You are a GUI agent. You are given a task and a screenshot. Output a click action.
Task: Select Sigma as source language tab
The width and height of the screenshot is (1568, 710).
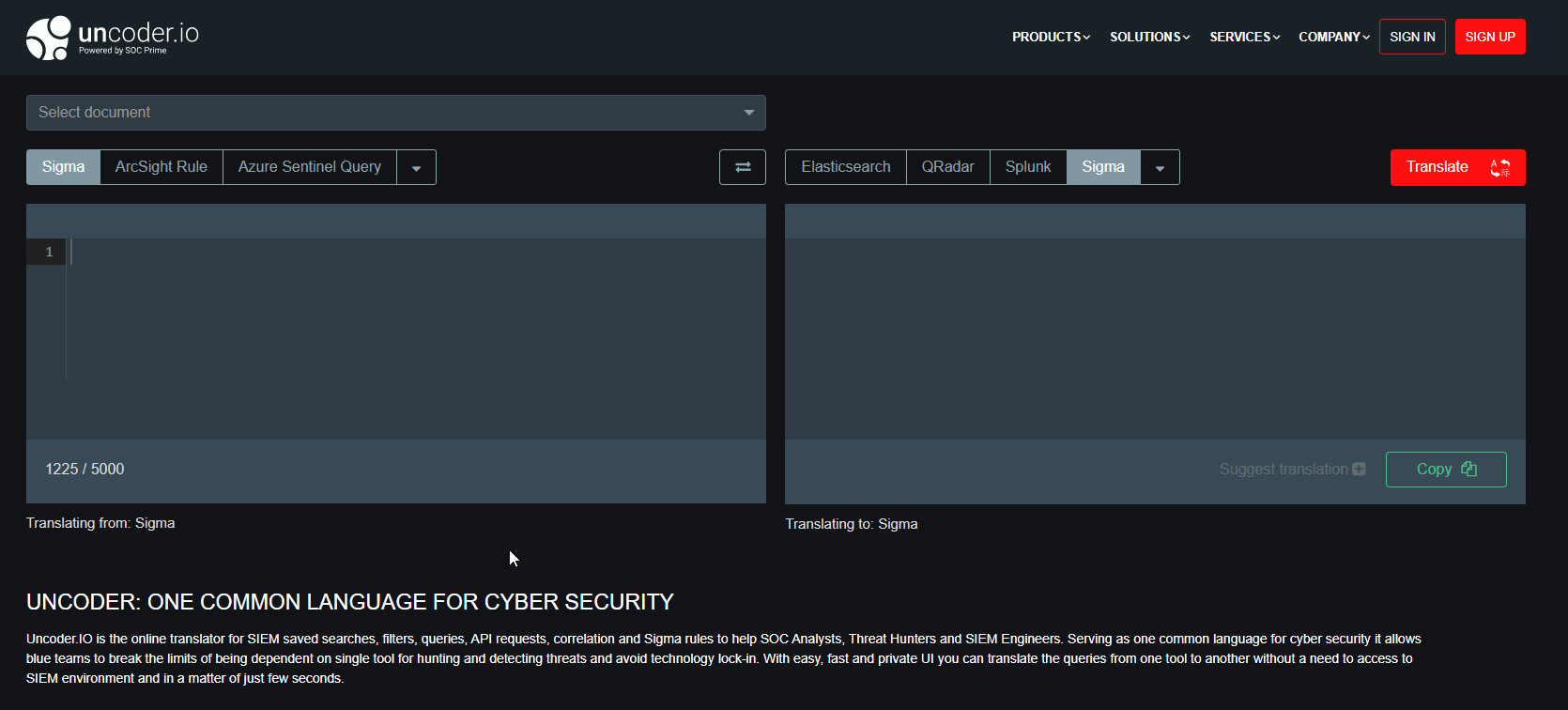[63, 167]
